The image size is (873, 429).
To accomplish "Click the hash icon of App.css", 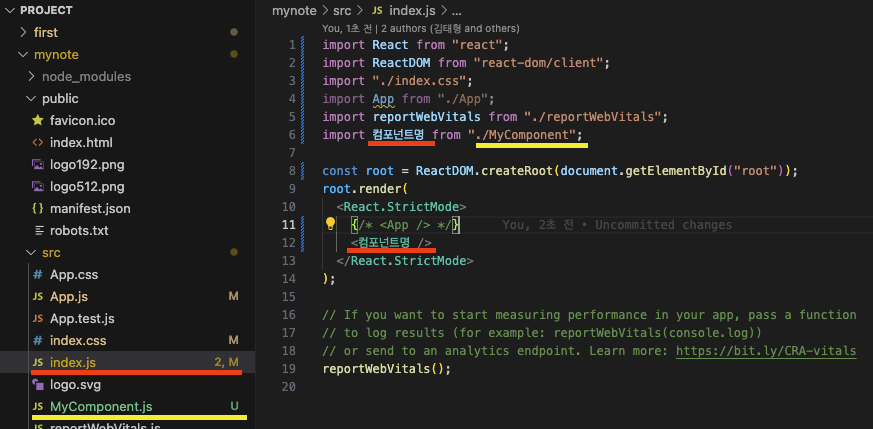I will pos(38,274).
